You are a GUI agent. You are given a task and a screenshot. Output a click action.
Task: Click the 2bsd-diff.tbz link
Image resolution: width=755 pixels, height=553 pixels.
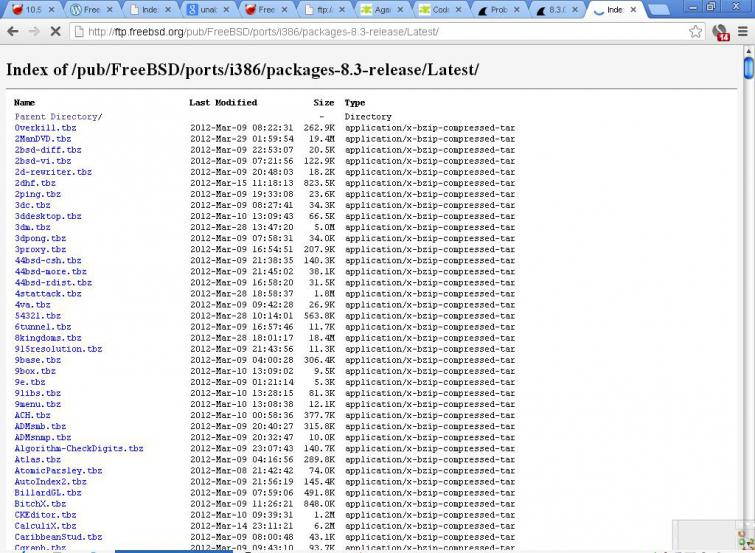(48, 150)
